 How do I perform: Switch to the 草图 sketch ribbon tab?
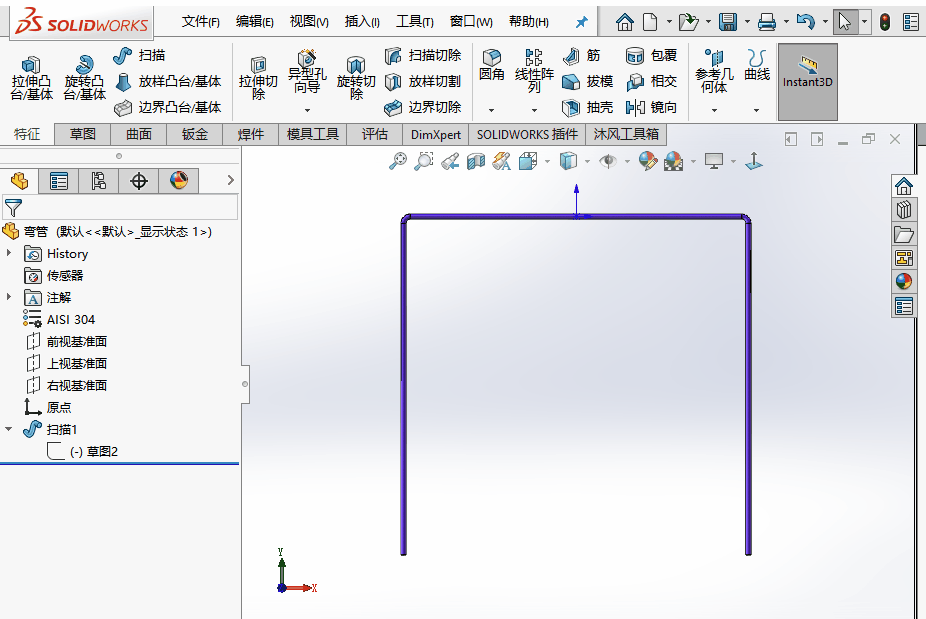(x=83, y=134)
